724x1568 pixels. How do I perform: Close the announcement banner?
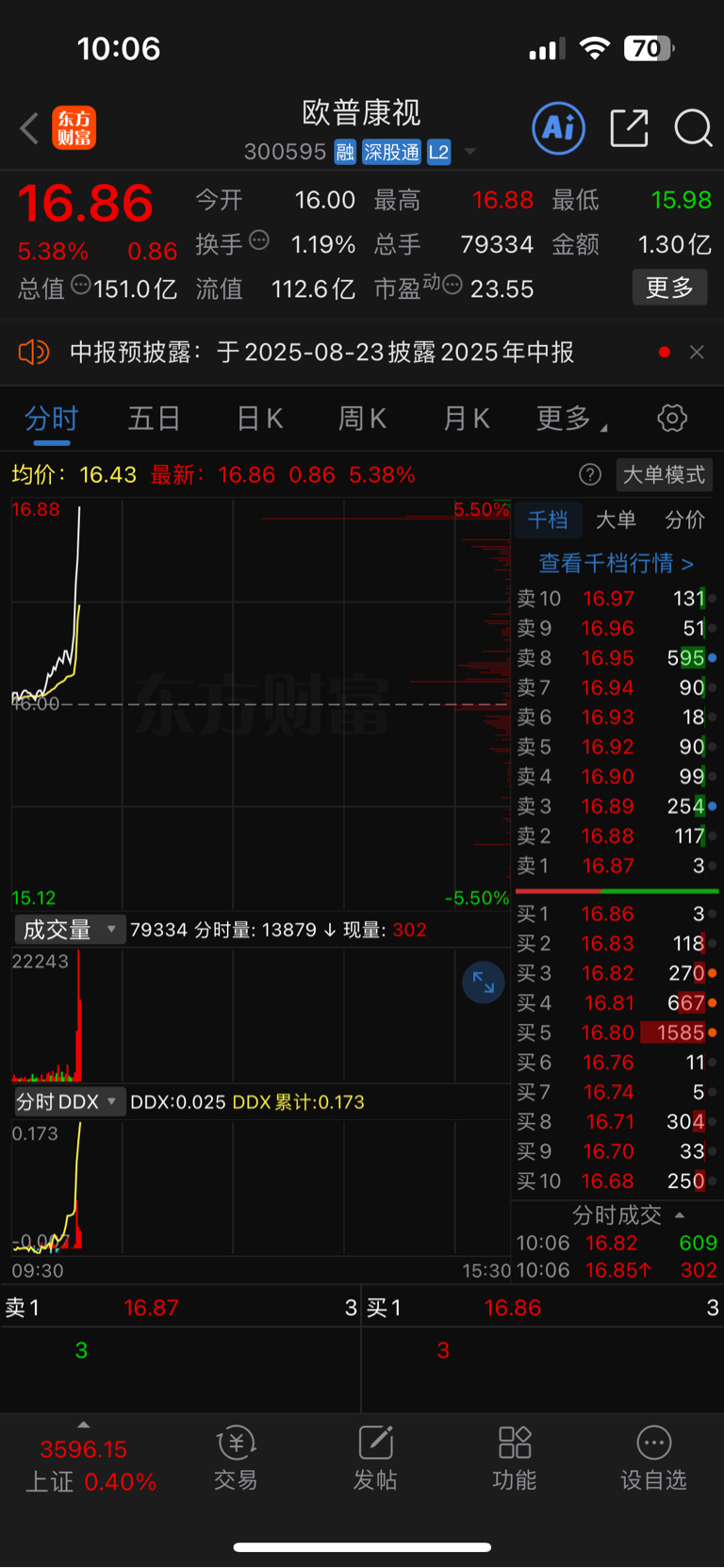coord(697,352)
